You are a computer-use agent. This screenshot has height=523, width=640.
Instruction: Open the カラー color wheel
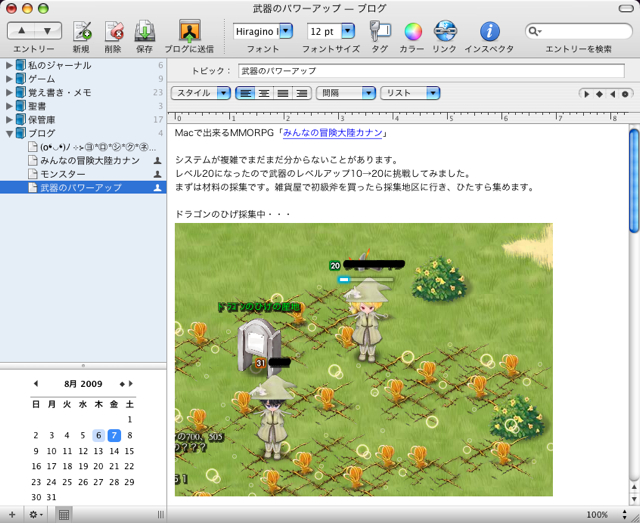pos(413,32)
